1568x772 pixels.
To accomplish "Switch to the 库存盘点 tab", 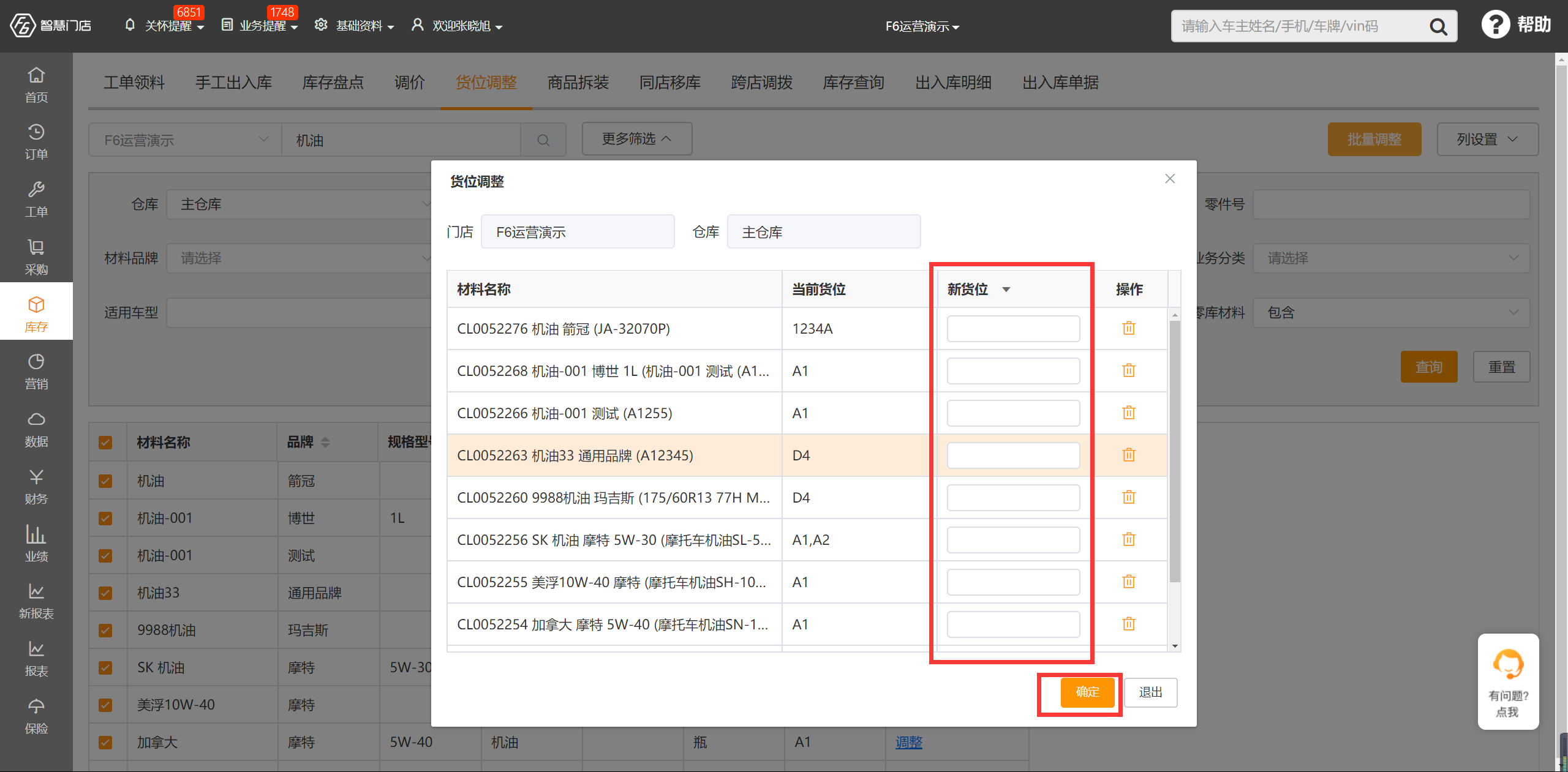I will point(333,83).
